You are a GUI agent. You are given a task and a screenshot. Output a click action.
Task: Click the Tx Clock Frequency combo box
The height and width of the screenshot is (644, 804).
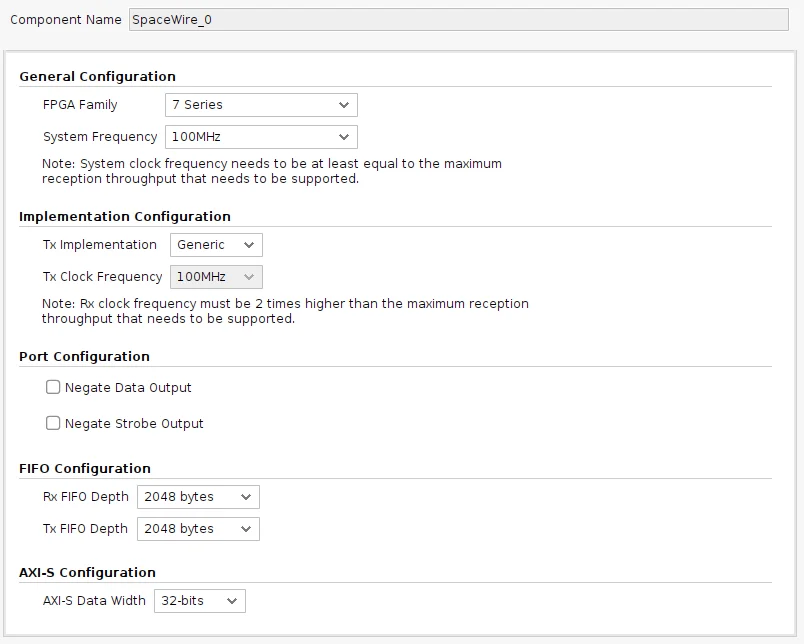click(216, 277)
